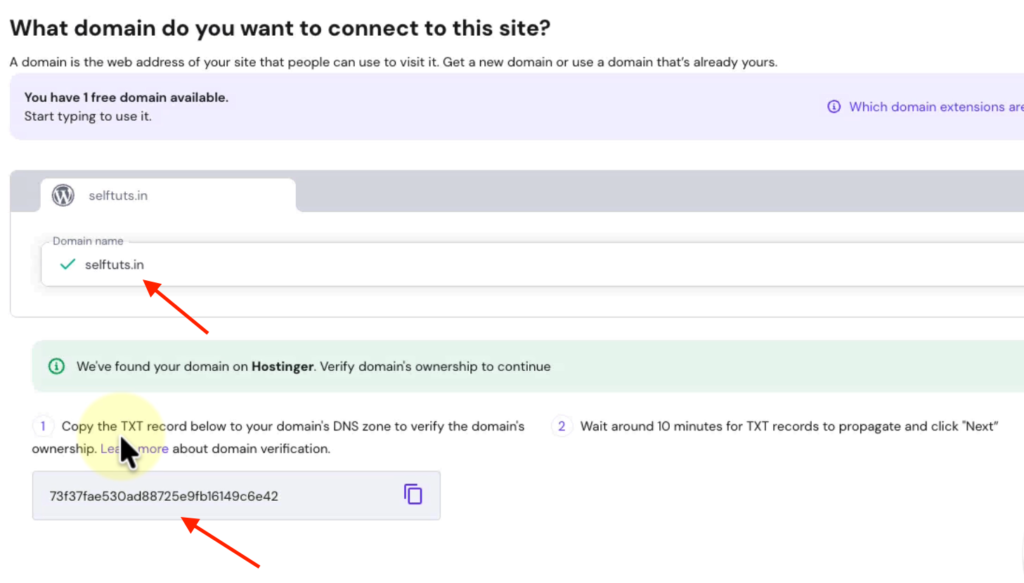Click the What domain do you want heading

pyautogui.click(x=279, y=28)
